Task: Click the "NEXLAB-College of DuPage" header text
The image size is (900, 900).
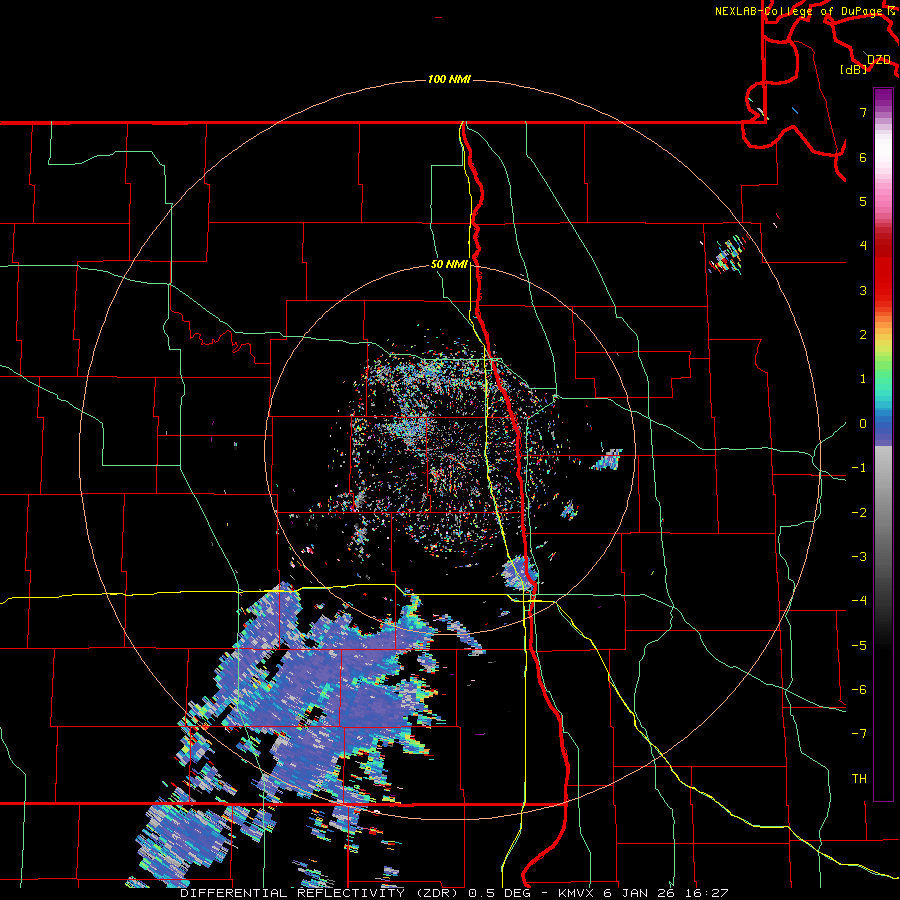Action: [801, 11]
